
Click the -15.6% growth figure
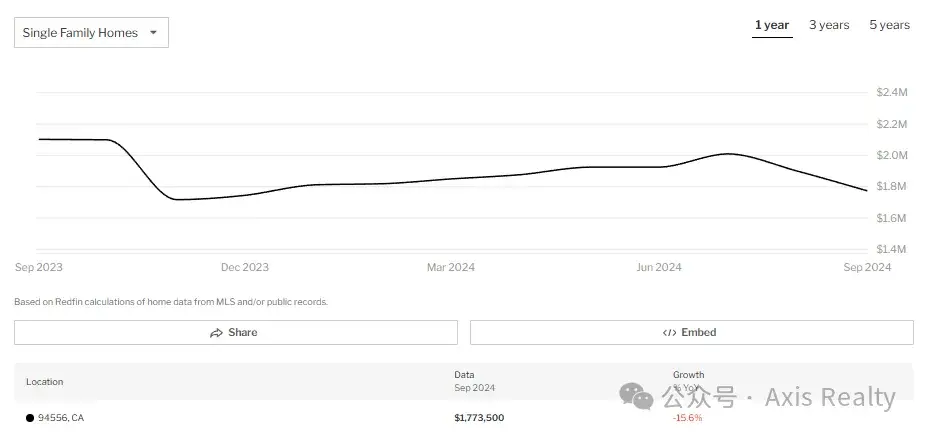coord(687,418)
